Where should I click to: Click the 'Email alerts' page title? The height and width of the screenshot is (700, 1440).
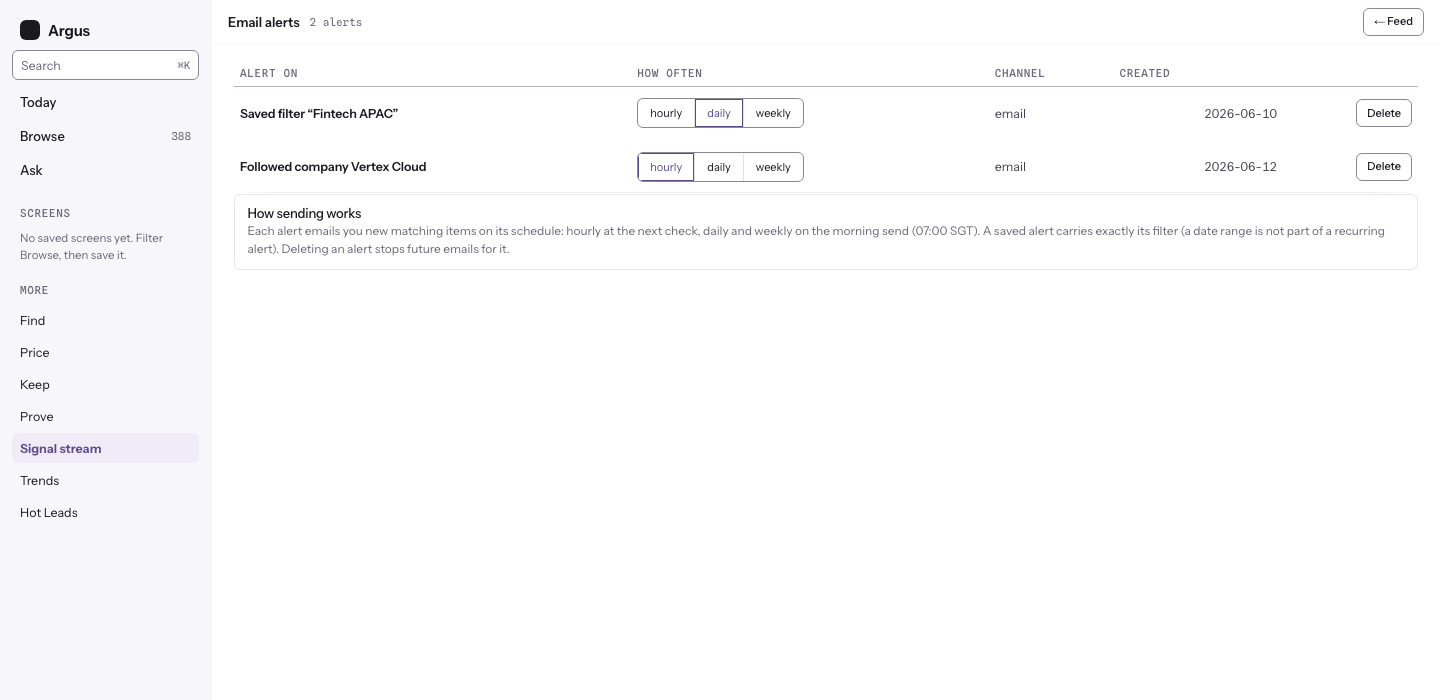(264, 22)
